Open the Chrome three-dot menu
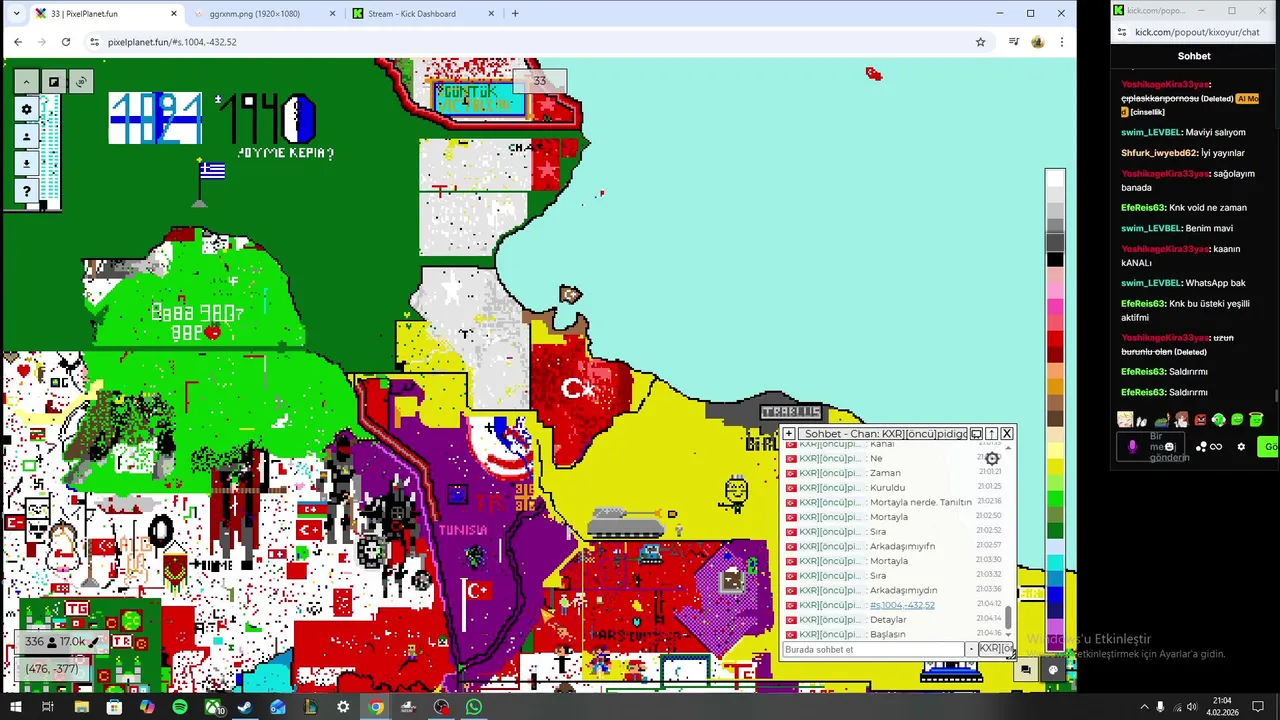The height and width of the screenshot is (720, 1280). click(x=1061, y=42)
